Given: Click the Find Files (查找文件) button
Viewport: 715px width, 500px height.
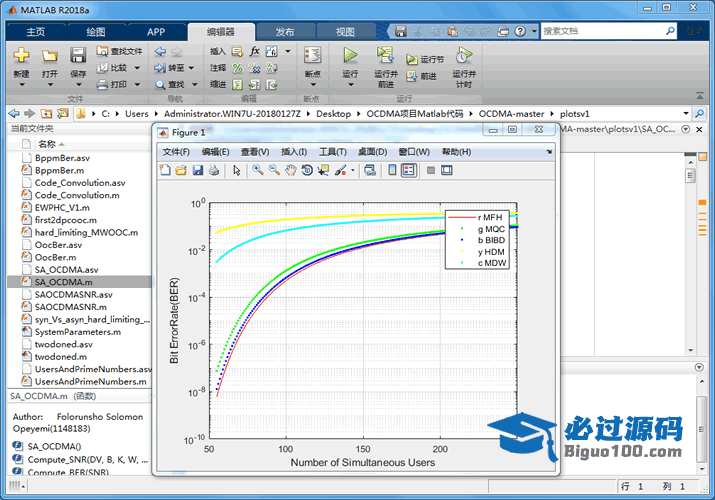Looking at the screenshot, I should [x=120, y=51].
